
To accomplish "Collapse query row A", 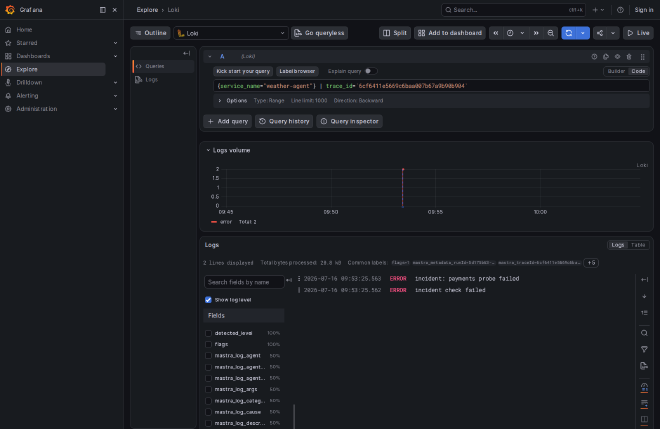I will [x=210, y=56].
